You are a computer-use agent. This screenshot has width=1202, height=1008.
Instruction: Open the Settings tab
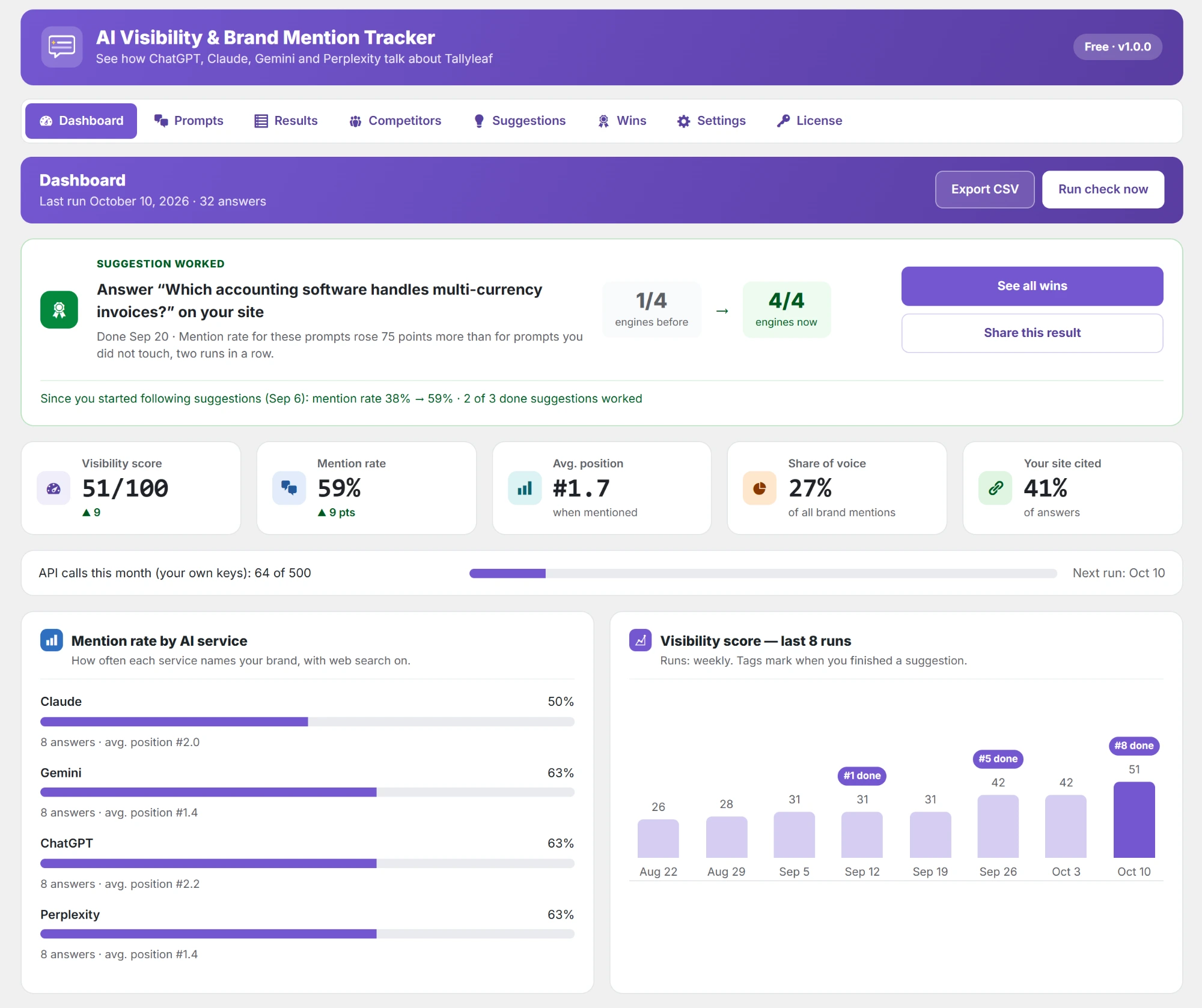[712, 121]
